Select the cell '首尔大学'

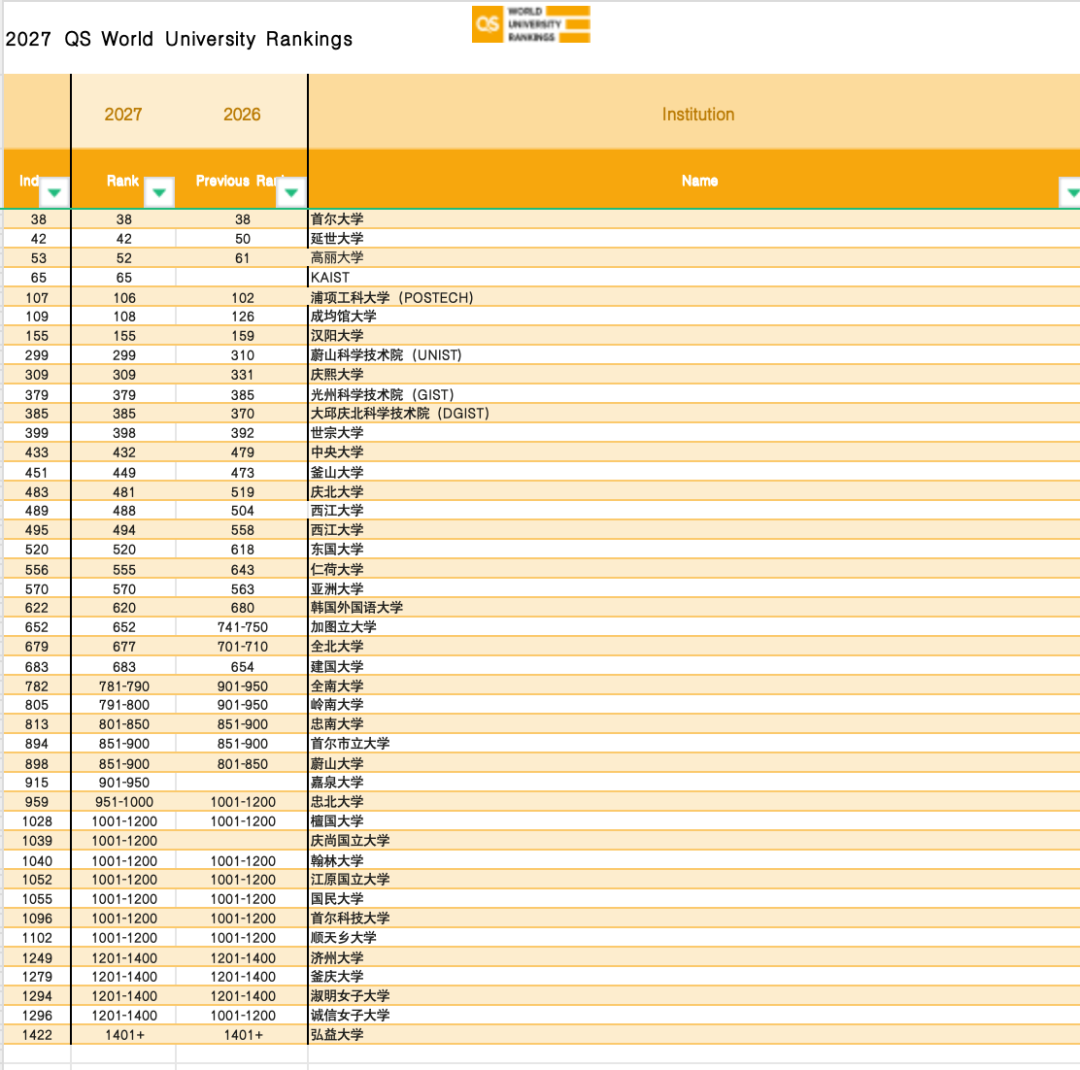coord(694,219)
